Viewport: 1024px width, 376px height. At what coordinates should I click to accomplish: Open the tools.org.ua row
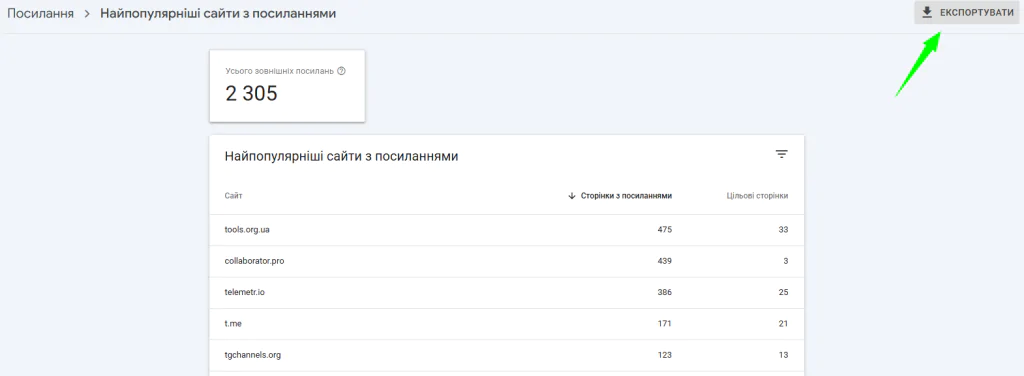(x=507, y=230)
